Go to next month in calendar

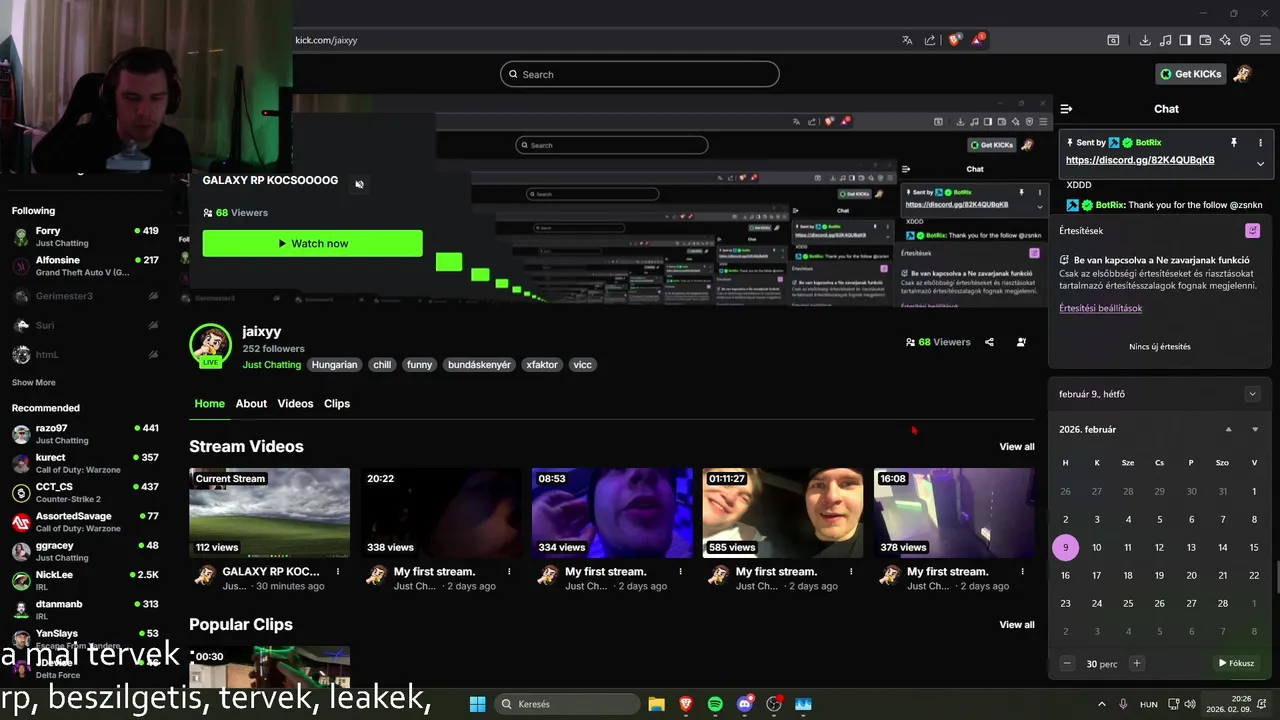[x=1255, y=429]
